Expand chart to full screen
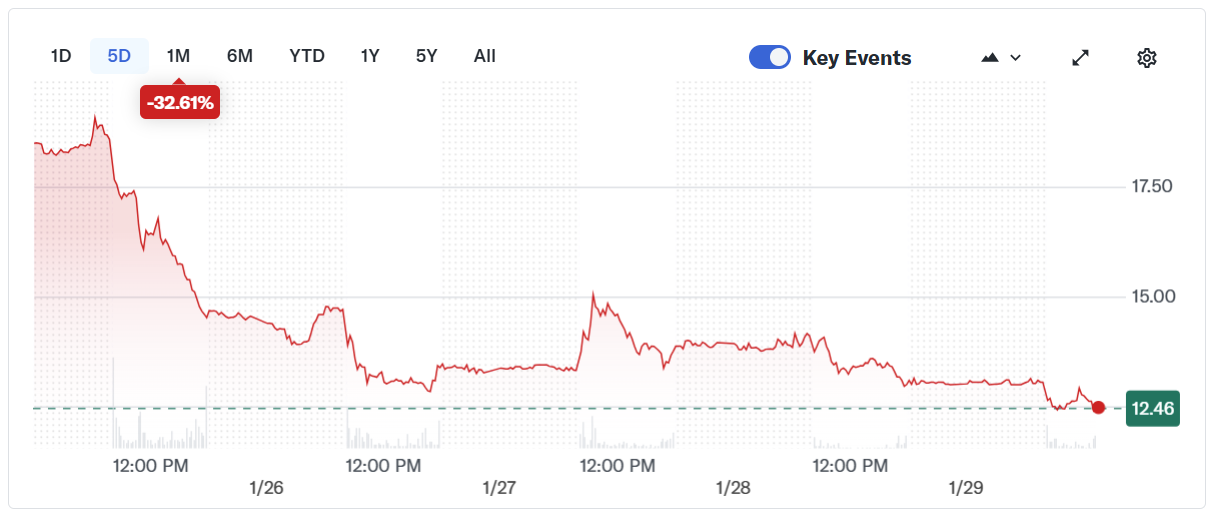1211x516 pixels. [x=1080, y=58]
